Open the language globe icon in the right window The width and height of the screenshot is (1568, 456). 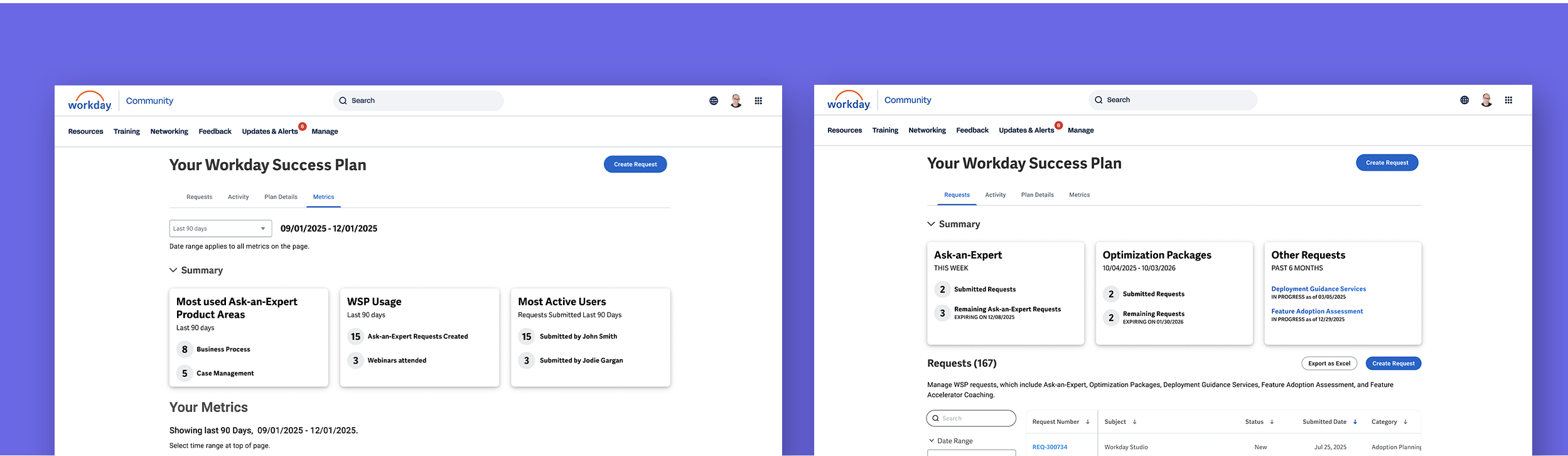[1464, 100]
